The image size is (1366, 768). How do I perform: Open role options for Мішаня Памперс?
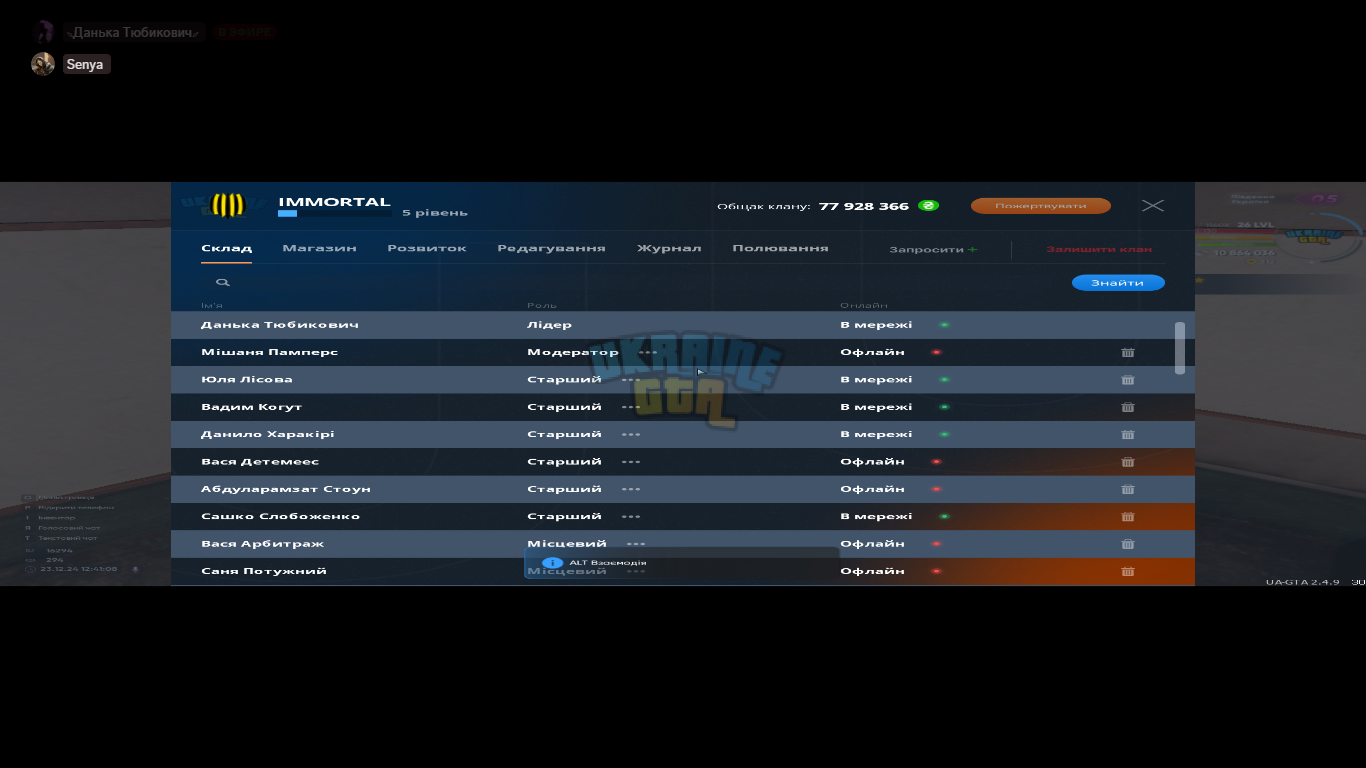click(648, 353)
